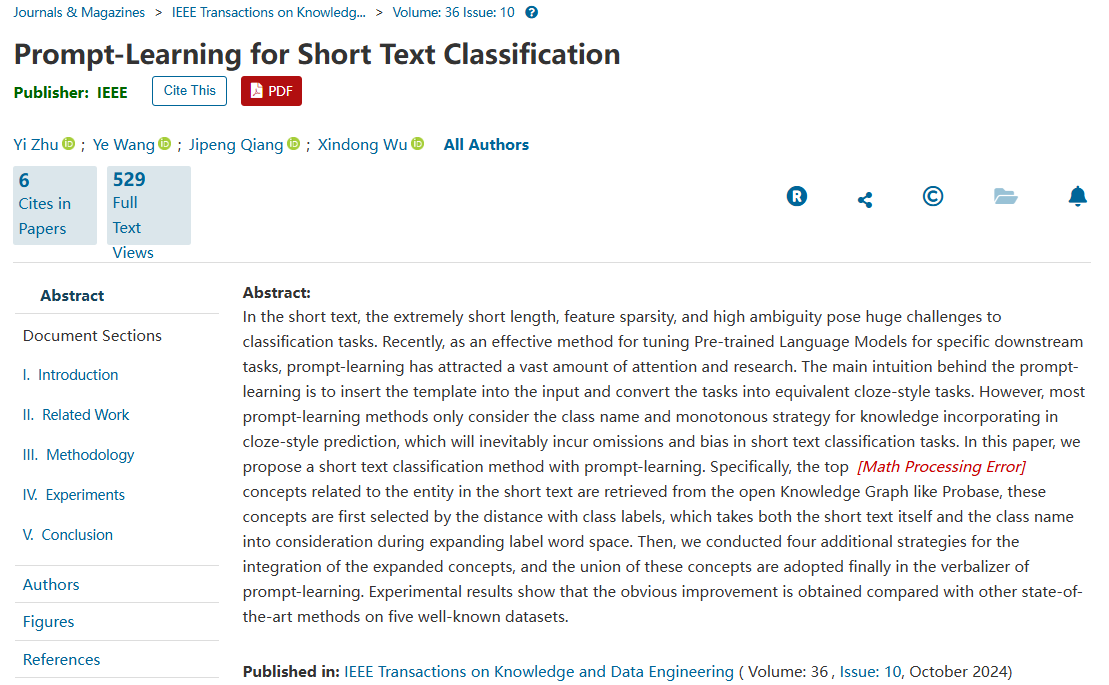Image resolution: width=1109 pixels, height=685 pixels.
Task: Expand the All Authors list
Action: [486, 145]
